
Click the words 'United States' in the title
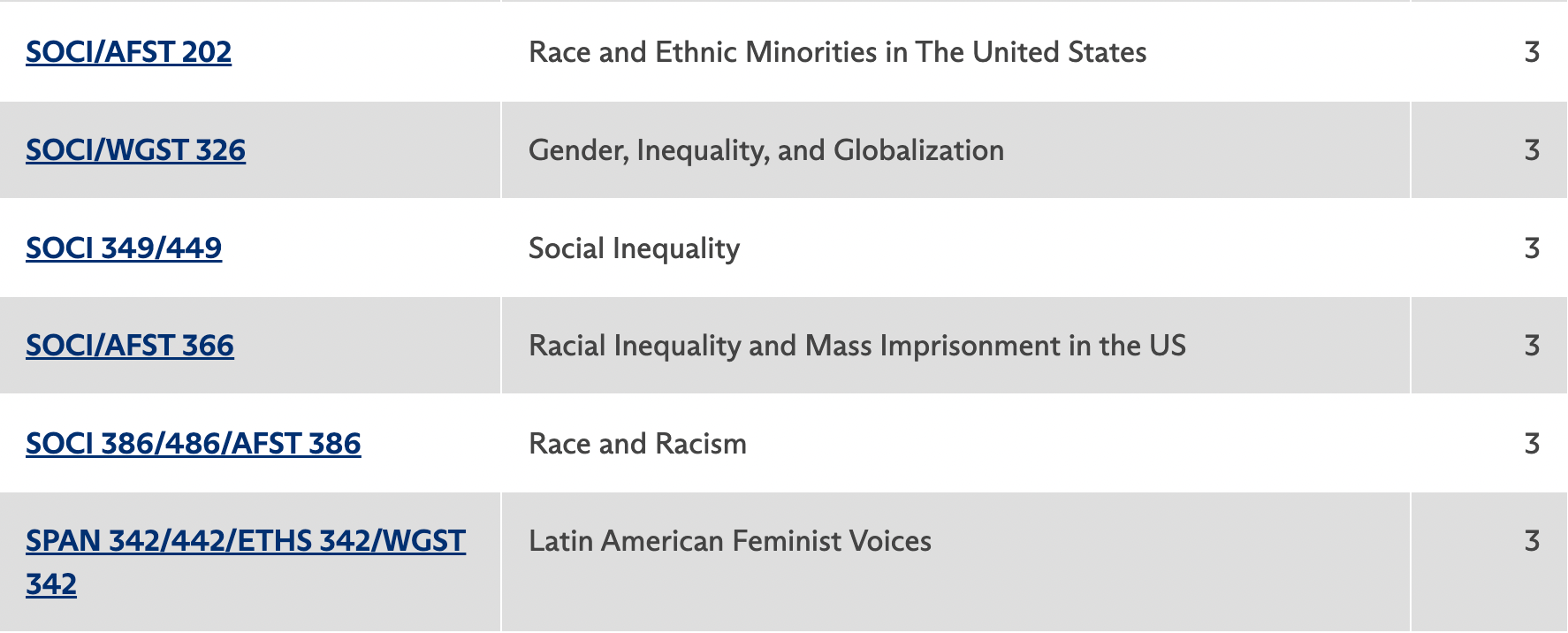coord(1059,52)
